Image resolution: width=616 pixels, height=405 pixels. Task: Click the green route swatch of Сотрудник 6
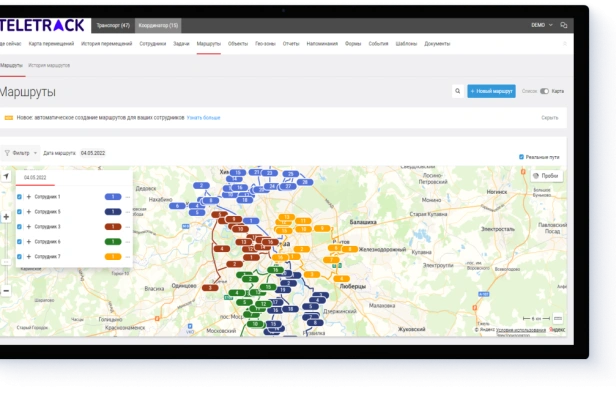(113, 242)
